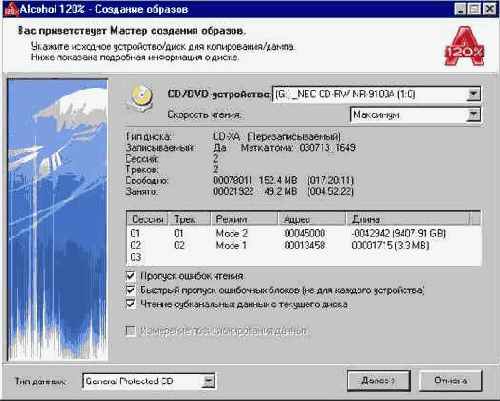This screenshot has height=401, width=500.
Task: Open the General Protected CD datatype dropdown
Action: click(208, 381)
